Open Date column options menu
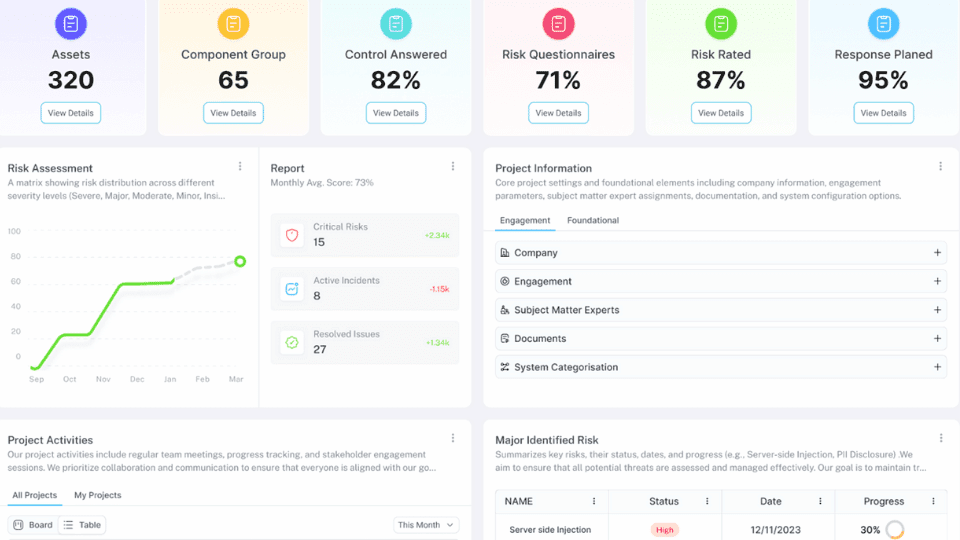This screenshot has height=540, width=960. tap(820, 501)
